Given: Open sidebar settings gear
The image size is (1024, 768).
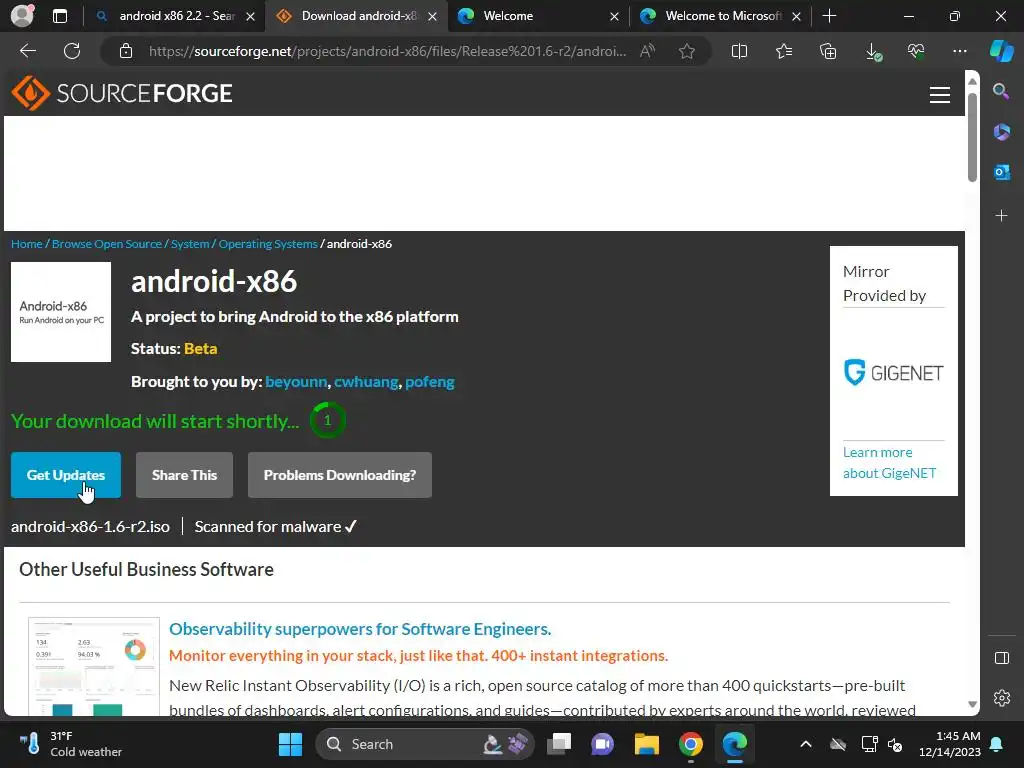Looking at the screenshot, I should pos(1001,697).
